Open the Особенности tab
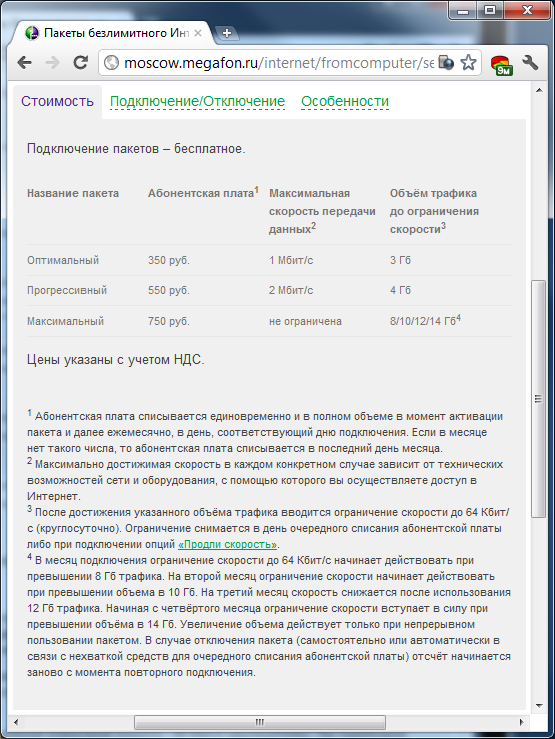555x739 pixels. coord(345,101)
